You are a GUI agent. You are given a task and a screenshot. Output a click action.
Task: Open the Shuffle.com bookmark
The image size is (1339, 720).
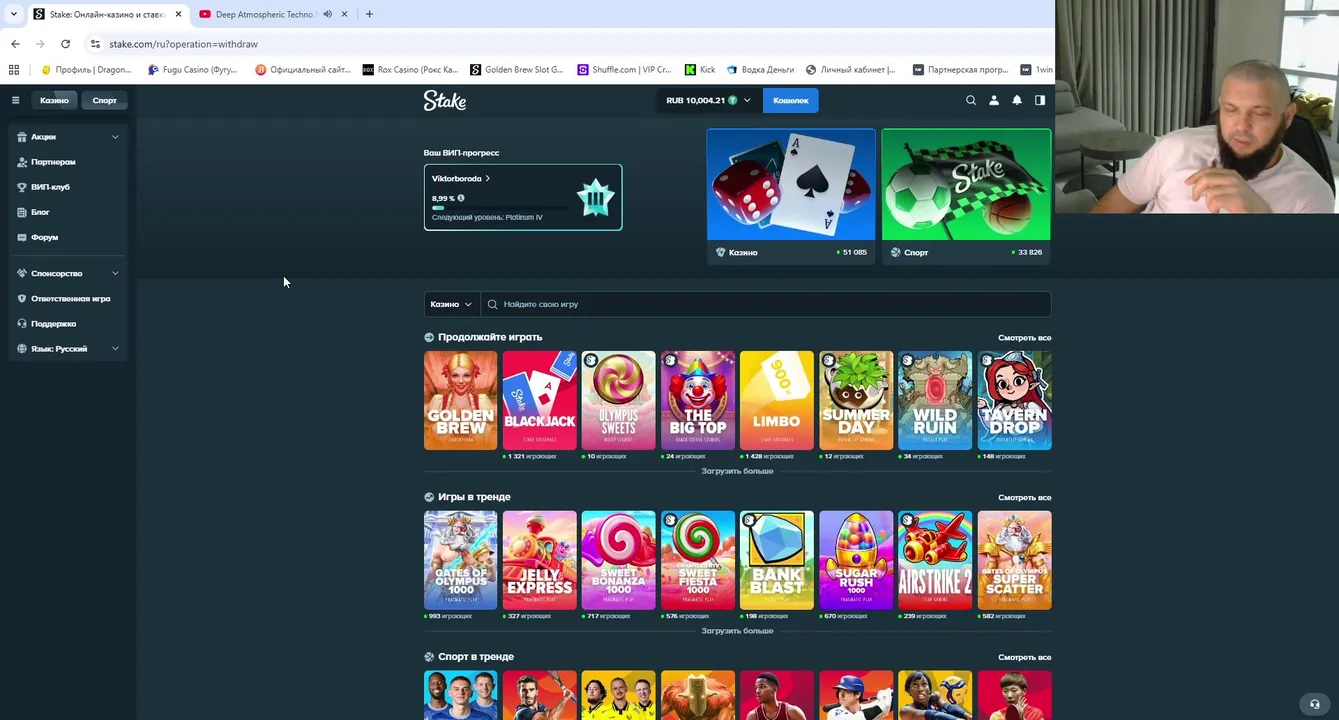[x=624, y=70]
